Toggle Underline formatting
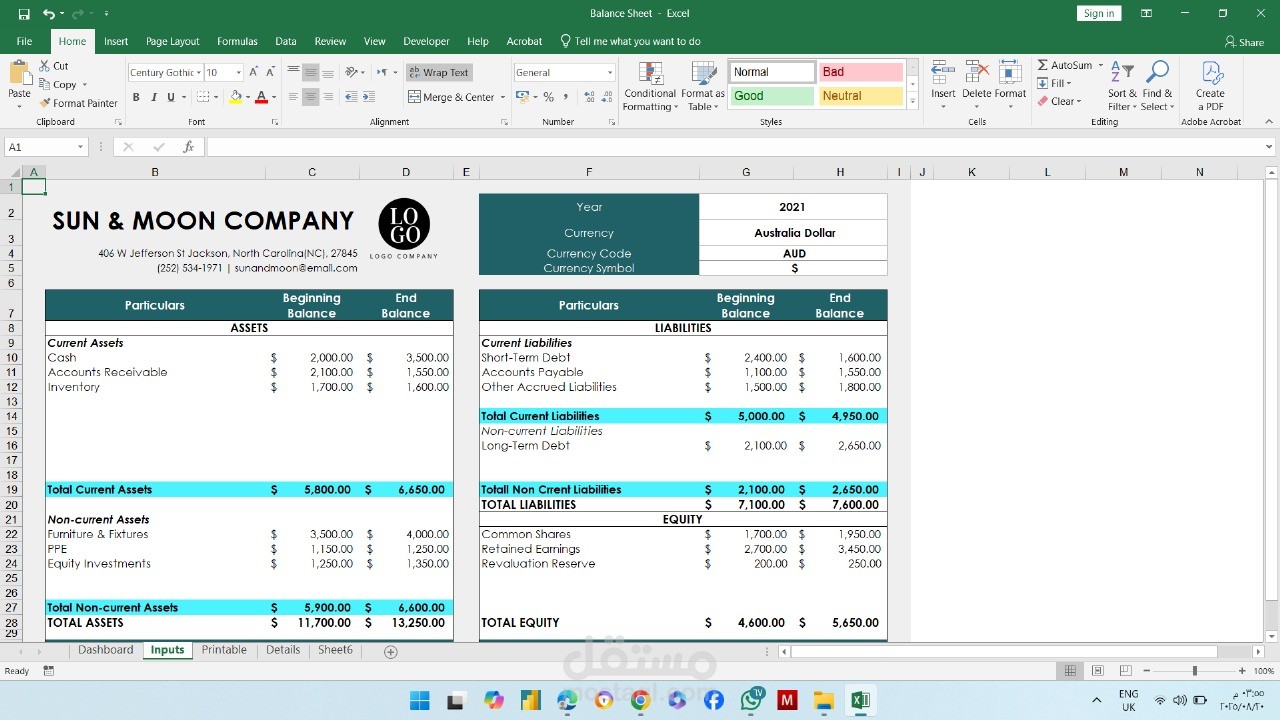This screenshot has height=720, width=1280. 171,97
